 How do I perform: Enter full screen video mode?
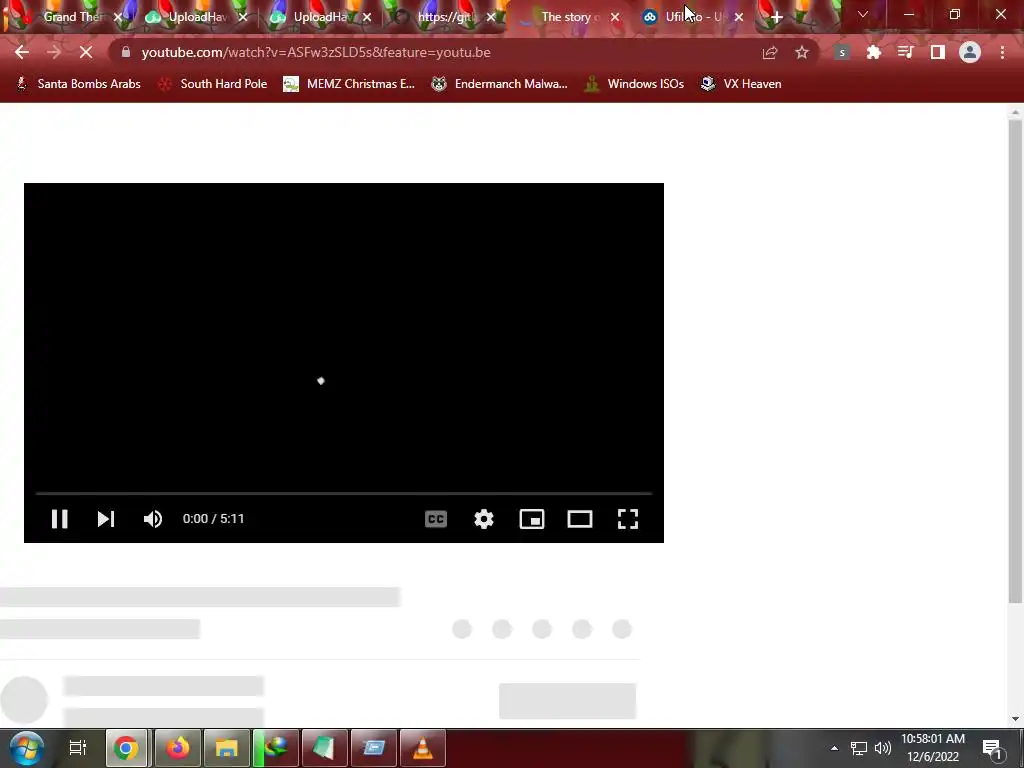coord(628,519)
